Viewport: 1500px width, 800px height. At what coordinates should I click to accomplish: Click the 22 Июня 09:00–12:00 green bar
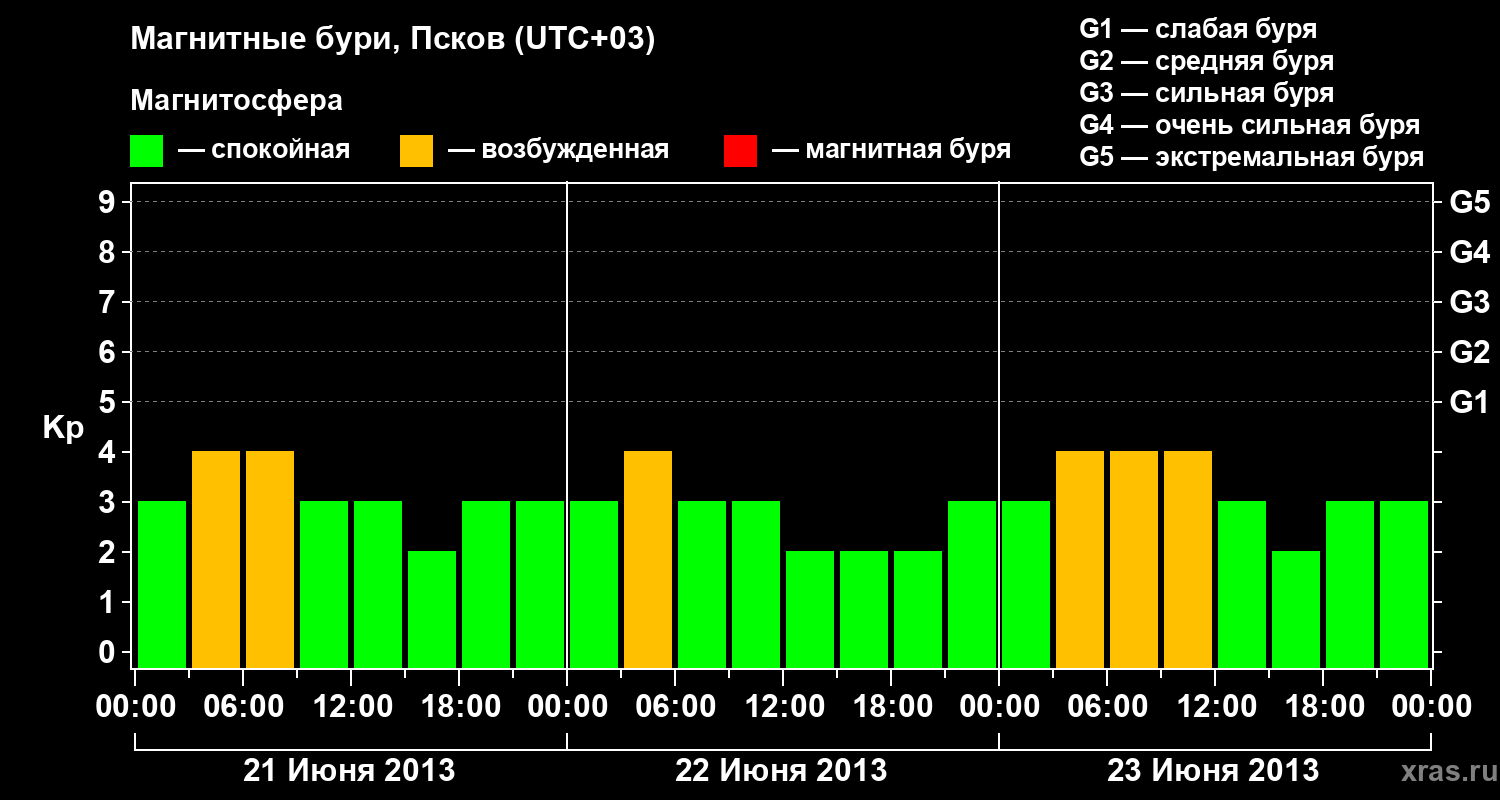[x=756, y=584]
